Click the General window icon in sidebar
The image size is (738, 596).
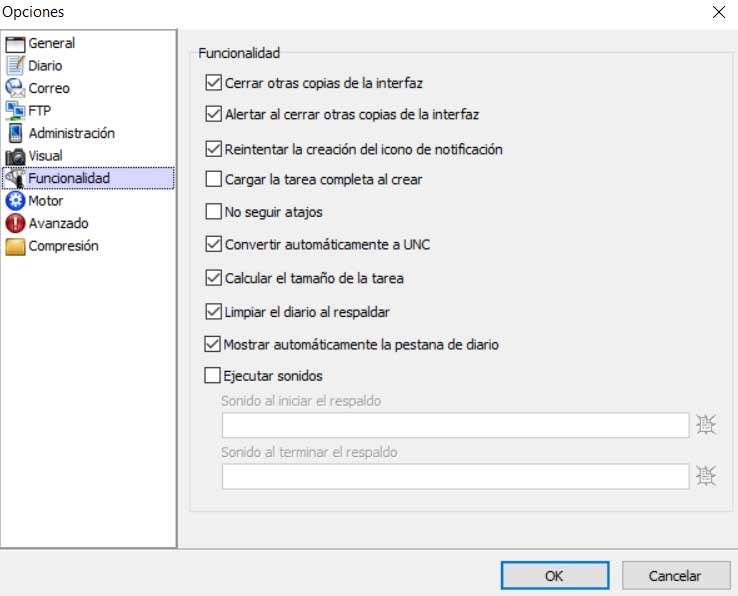point(15,43)
